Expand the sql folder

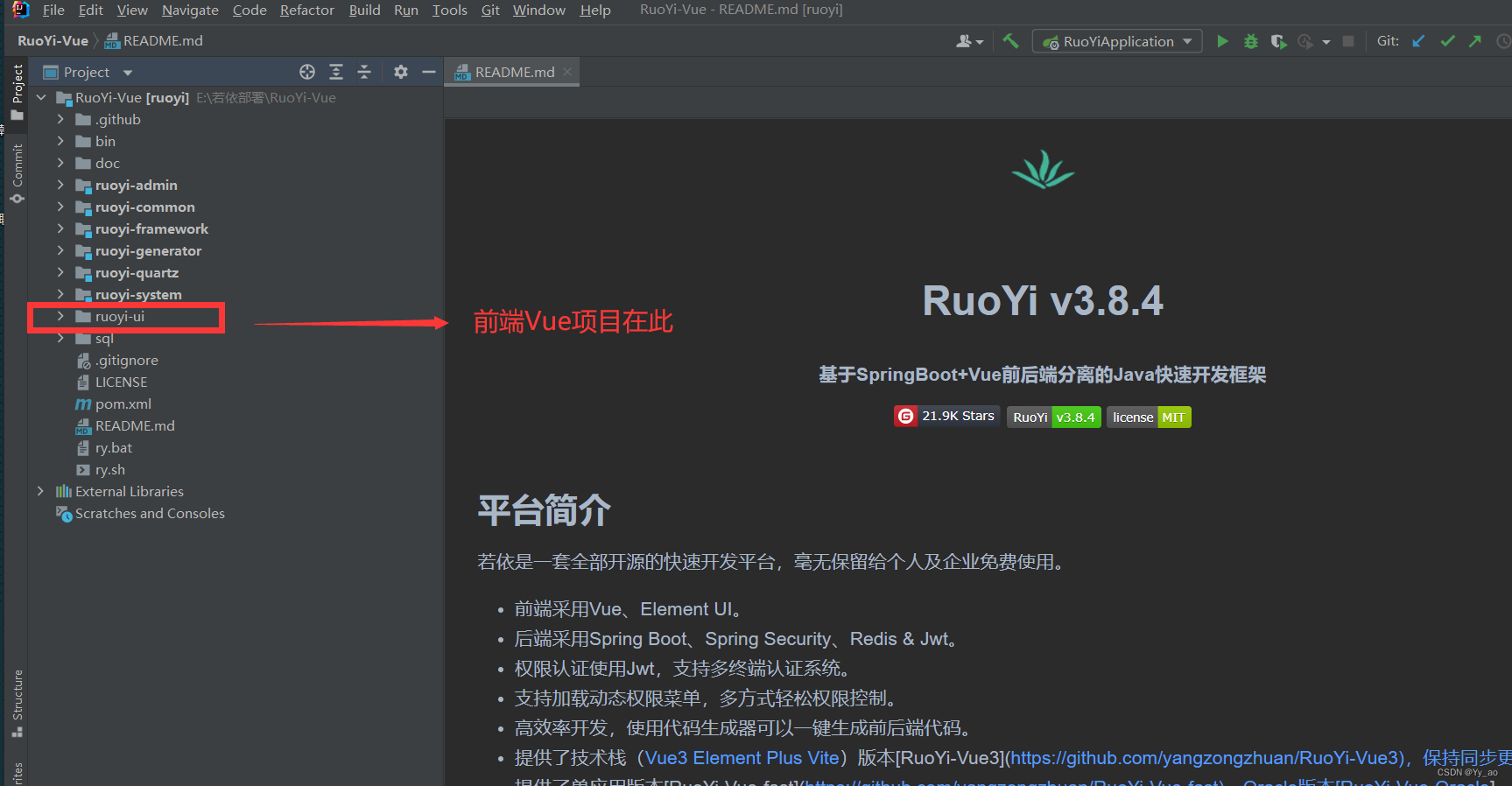tap(60, 338)
